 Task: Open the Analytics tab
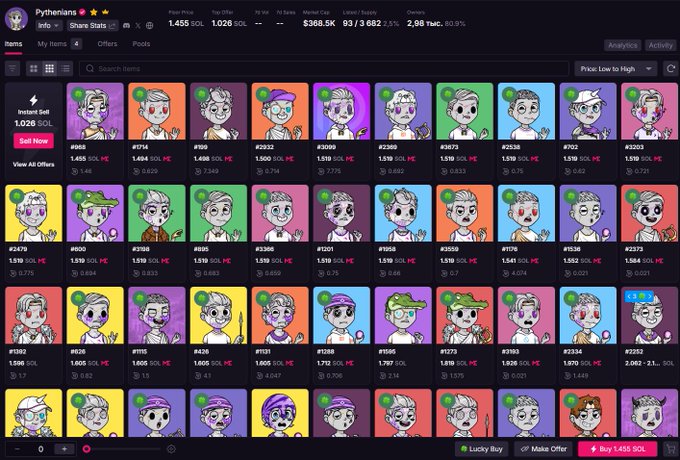coord(622,45)
